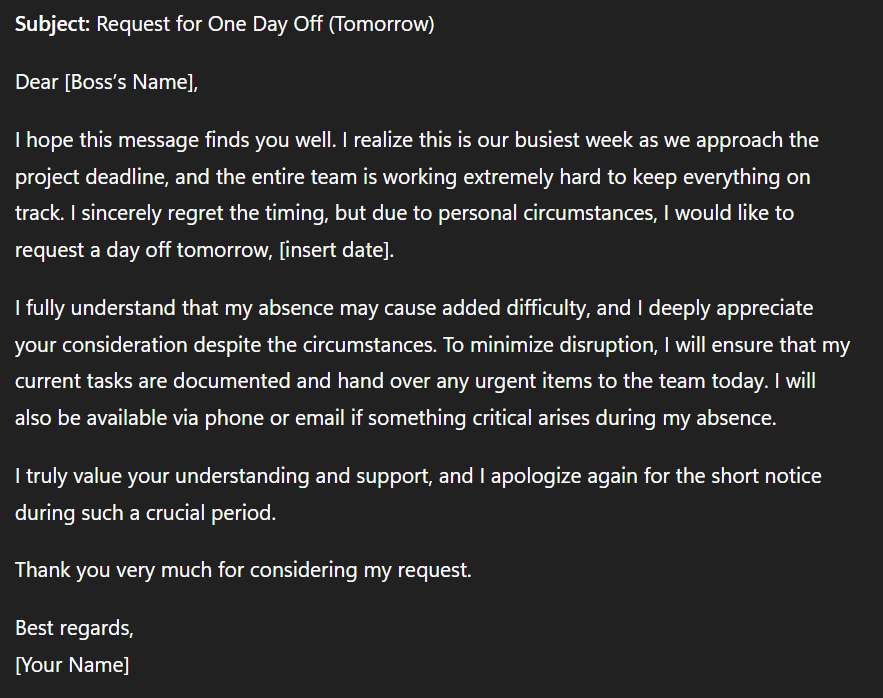Viewport: 883px width, 698px height.
Task: Click the "Best regards," closing line
Action: [74, 629]
